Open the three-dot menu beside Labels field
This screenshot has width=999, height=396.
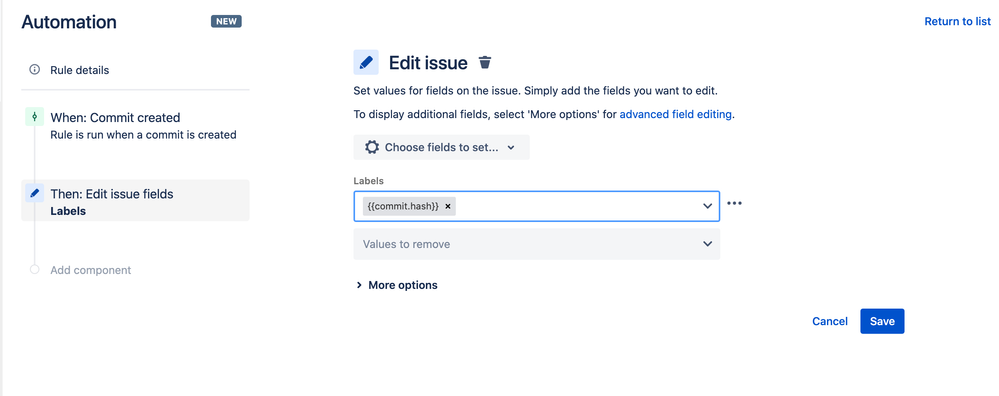coord(735,203)
